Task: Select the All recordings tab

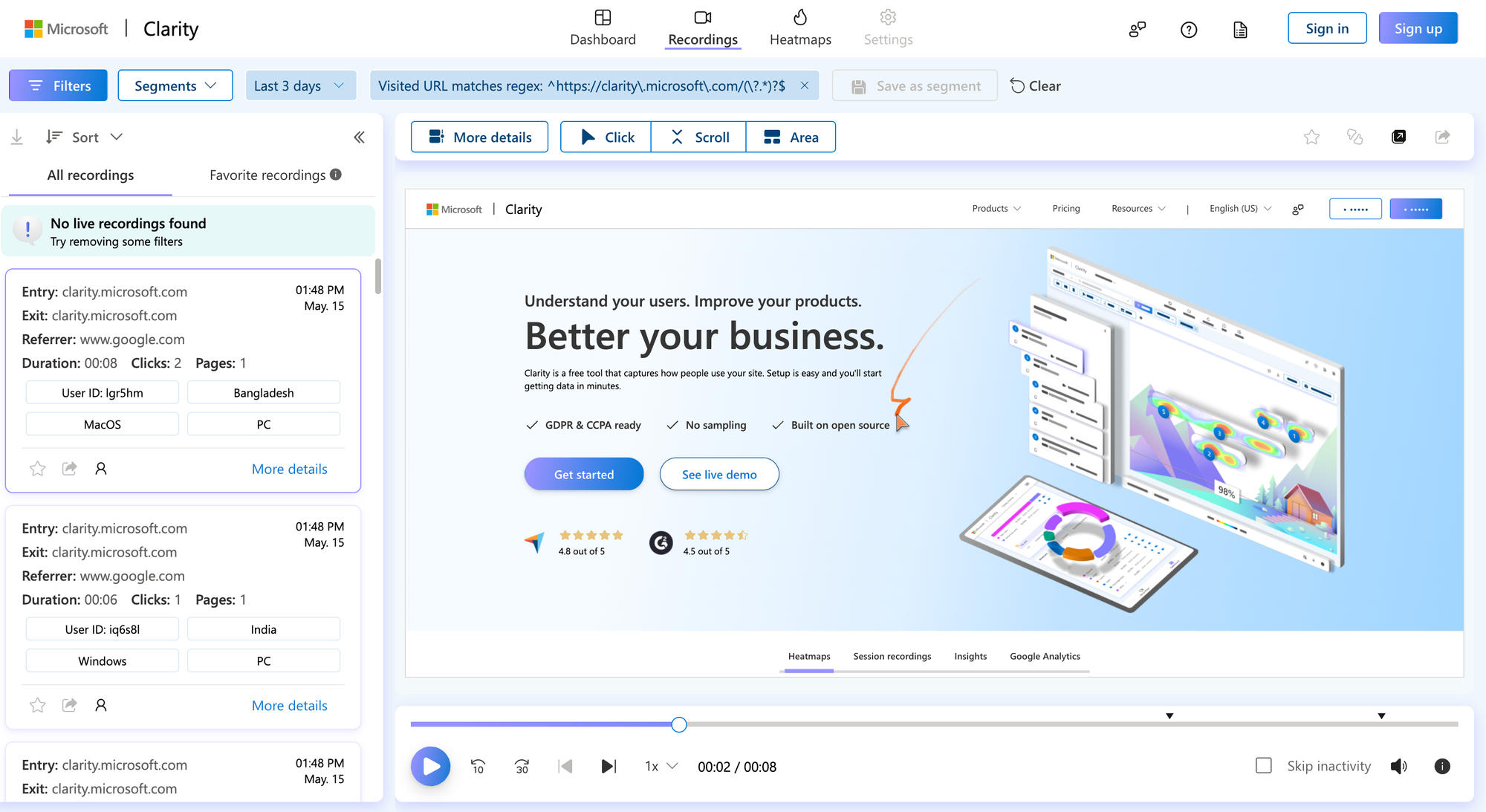Action: point(91,175)
